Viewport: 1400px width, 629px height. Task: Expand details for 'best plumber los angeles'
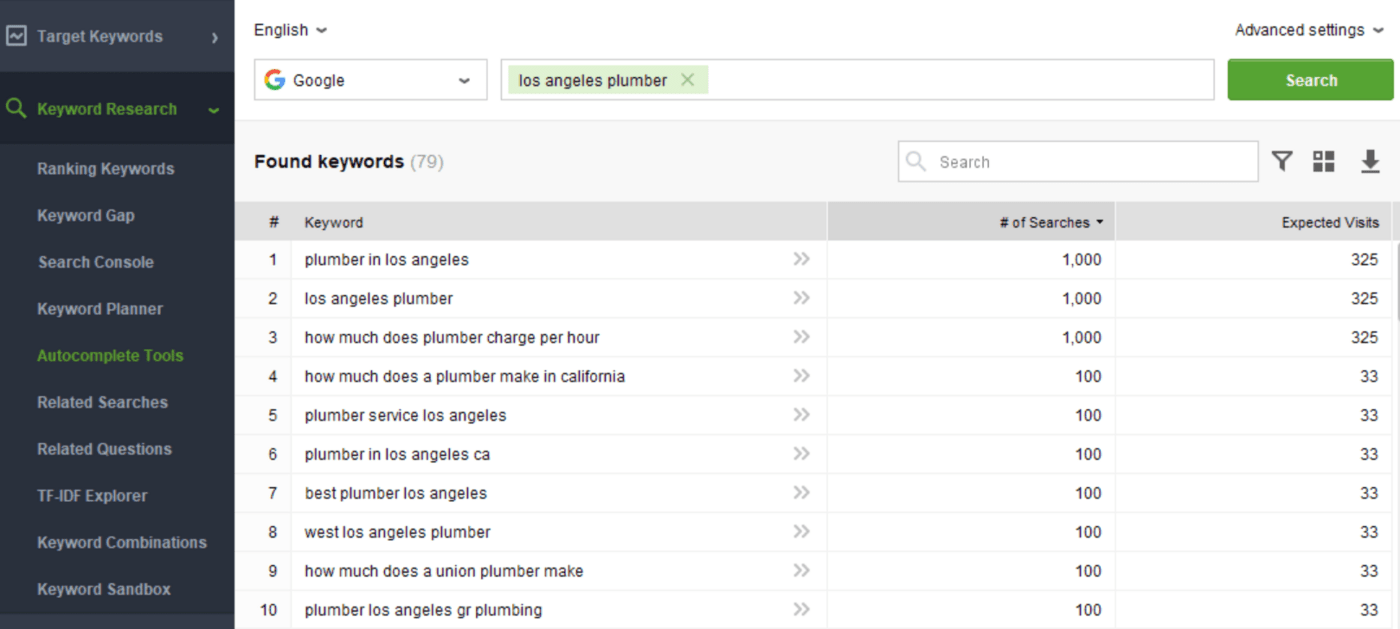click(800, 492)
